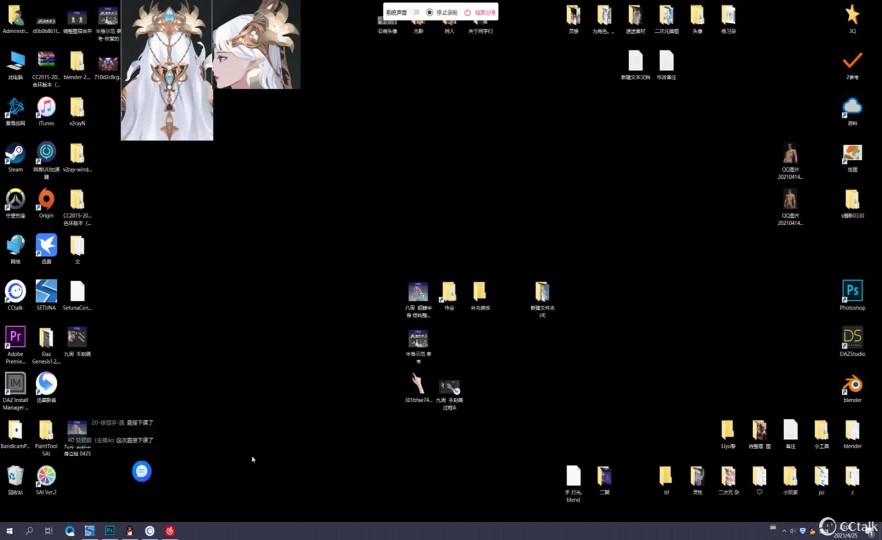Viewport: 882px width, 540px height.
Task: Switch to Edge browser in the taskbar
Action: [x=70, y=530]
